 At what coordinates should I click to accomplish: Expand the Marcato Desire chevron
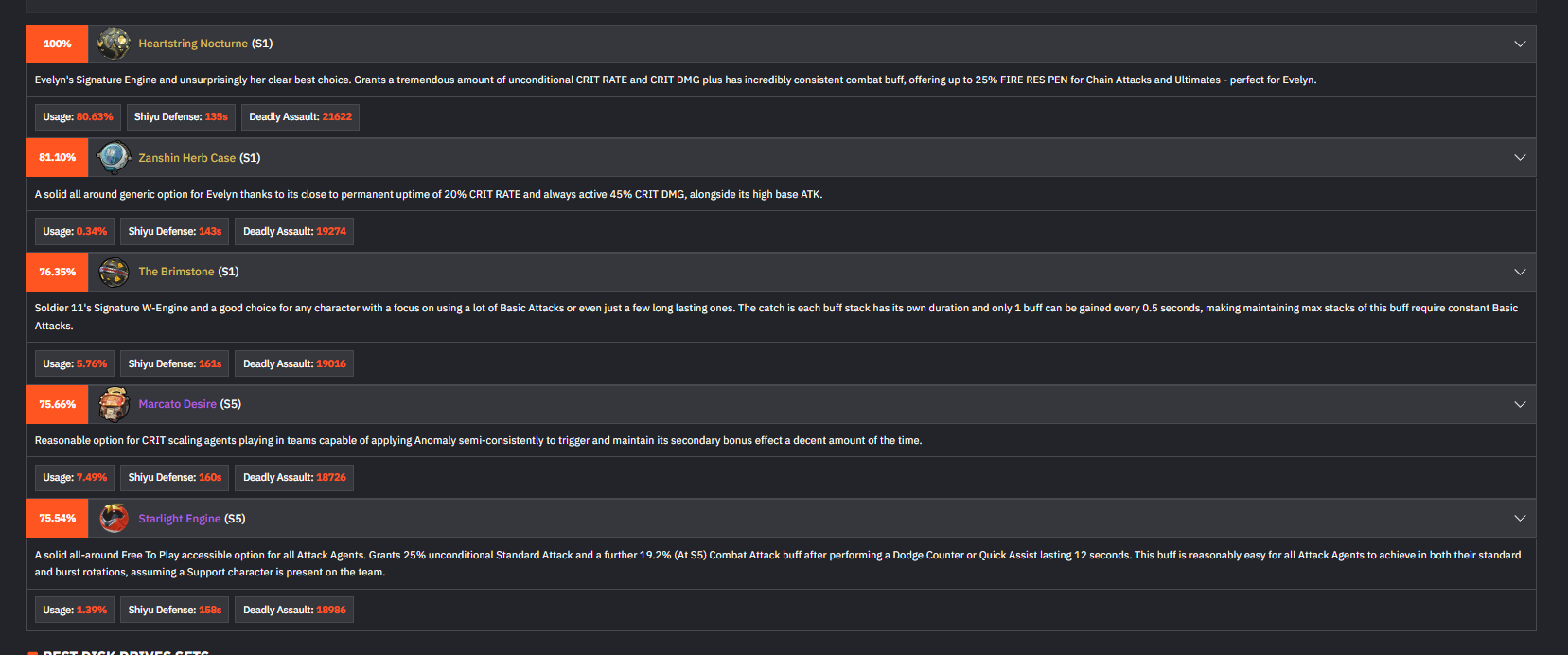(1520, 404)
